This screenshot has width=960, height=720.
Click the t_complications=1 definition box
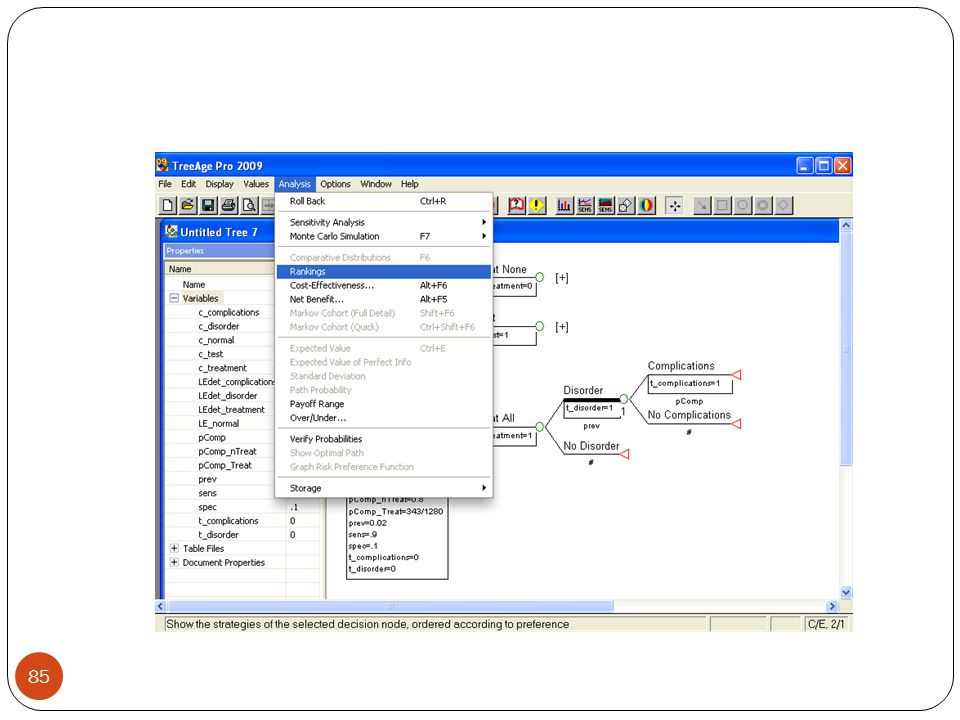point(690,384)
